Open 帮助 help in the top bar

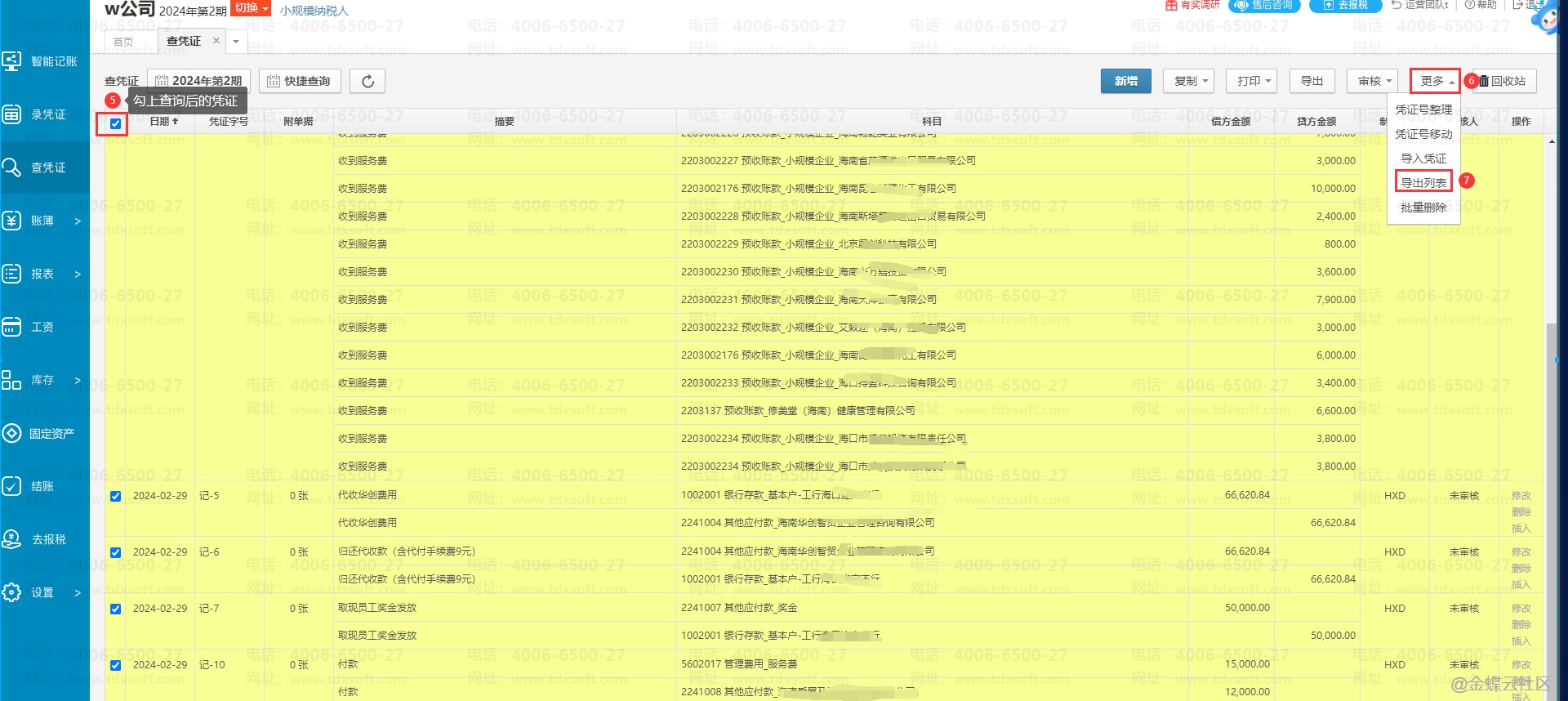1481,5
